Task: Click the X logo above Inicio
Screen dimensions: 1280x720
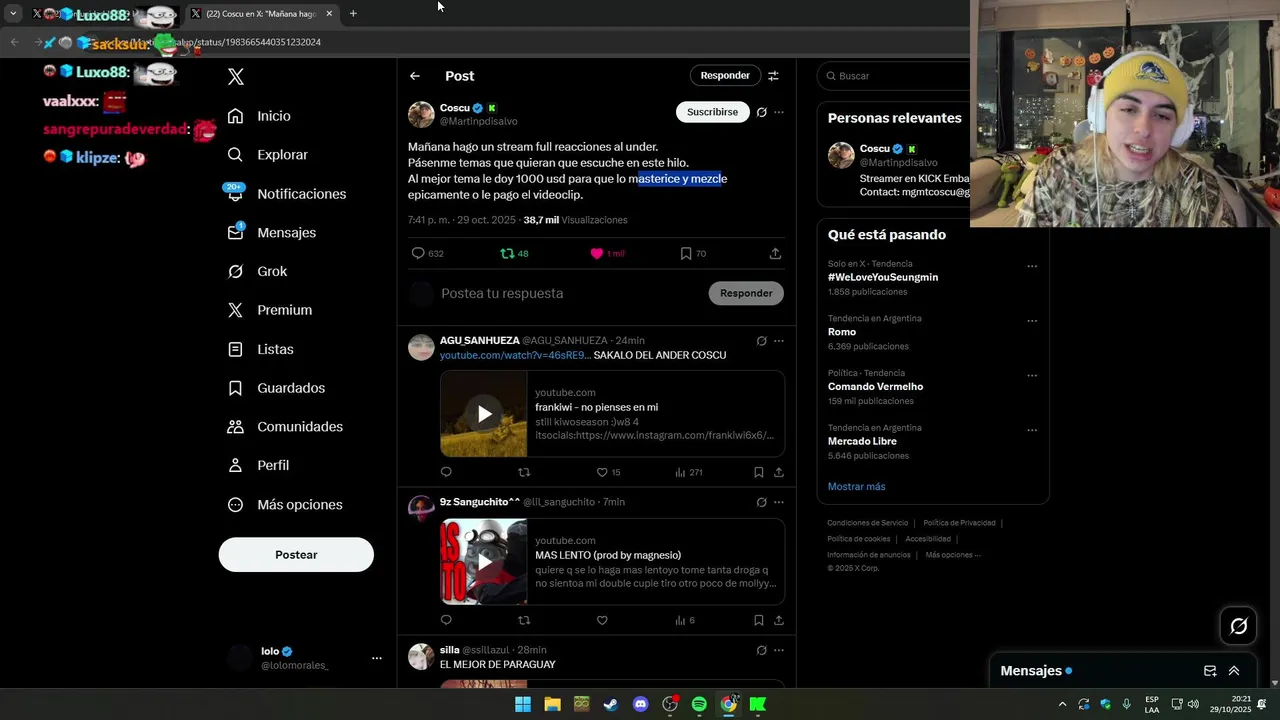Action: (x=235, y=77)
